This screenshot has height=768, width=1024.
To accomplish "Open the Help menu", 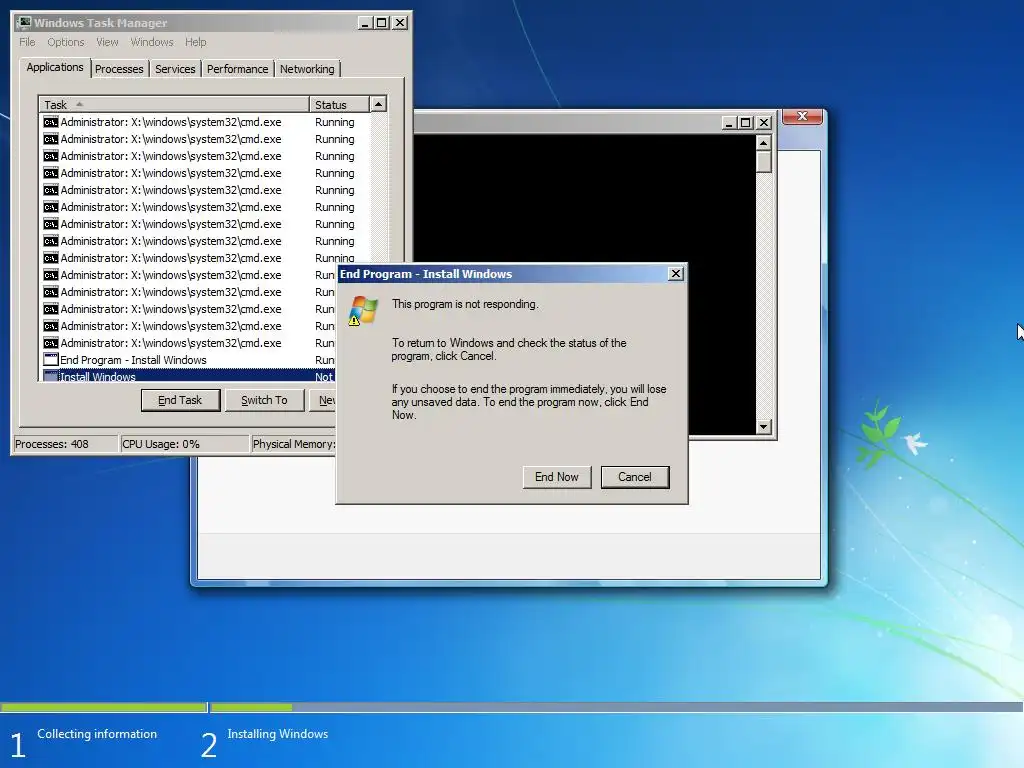I will click(x=195, y=42).
